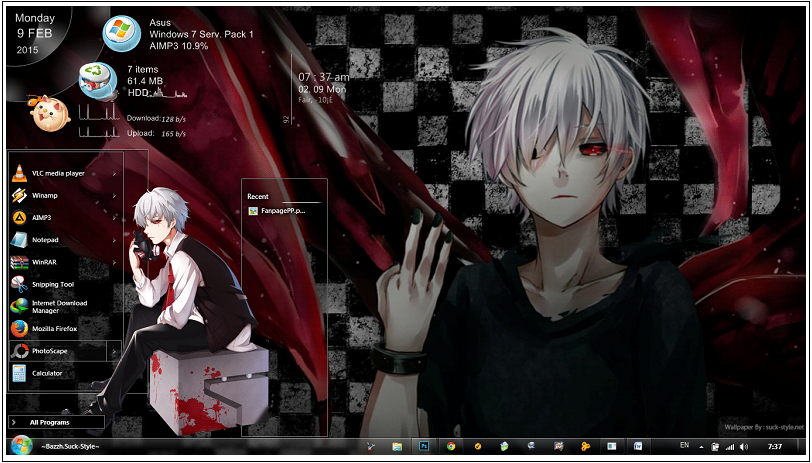Expand VLC media player submenu arrow
The height and width of the screenshot is (463, 812).
point(114,173)
